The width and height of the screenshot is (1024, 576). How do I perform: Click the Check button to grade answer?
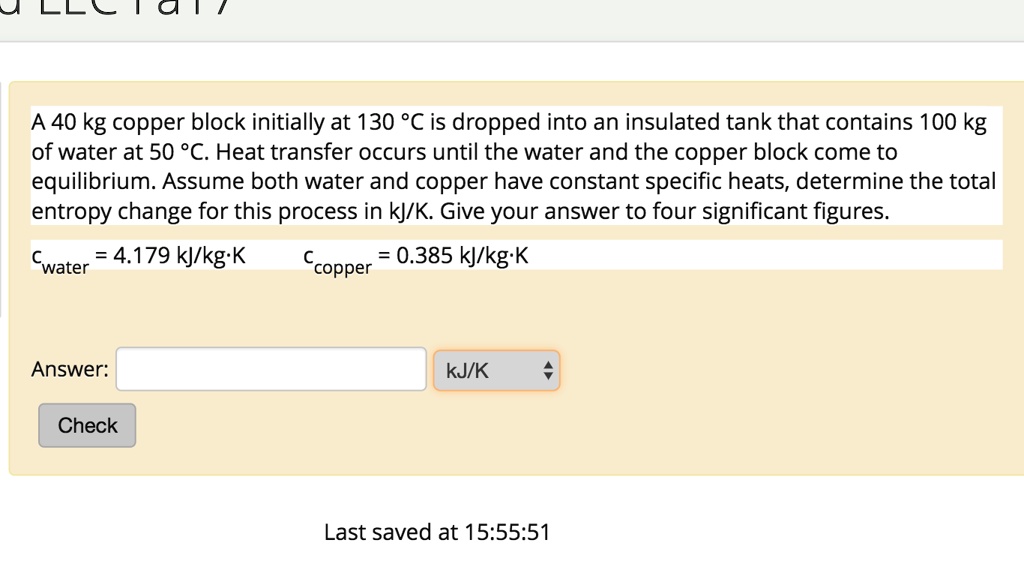click(x=86, y=425)
